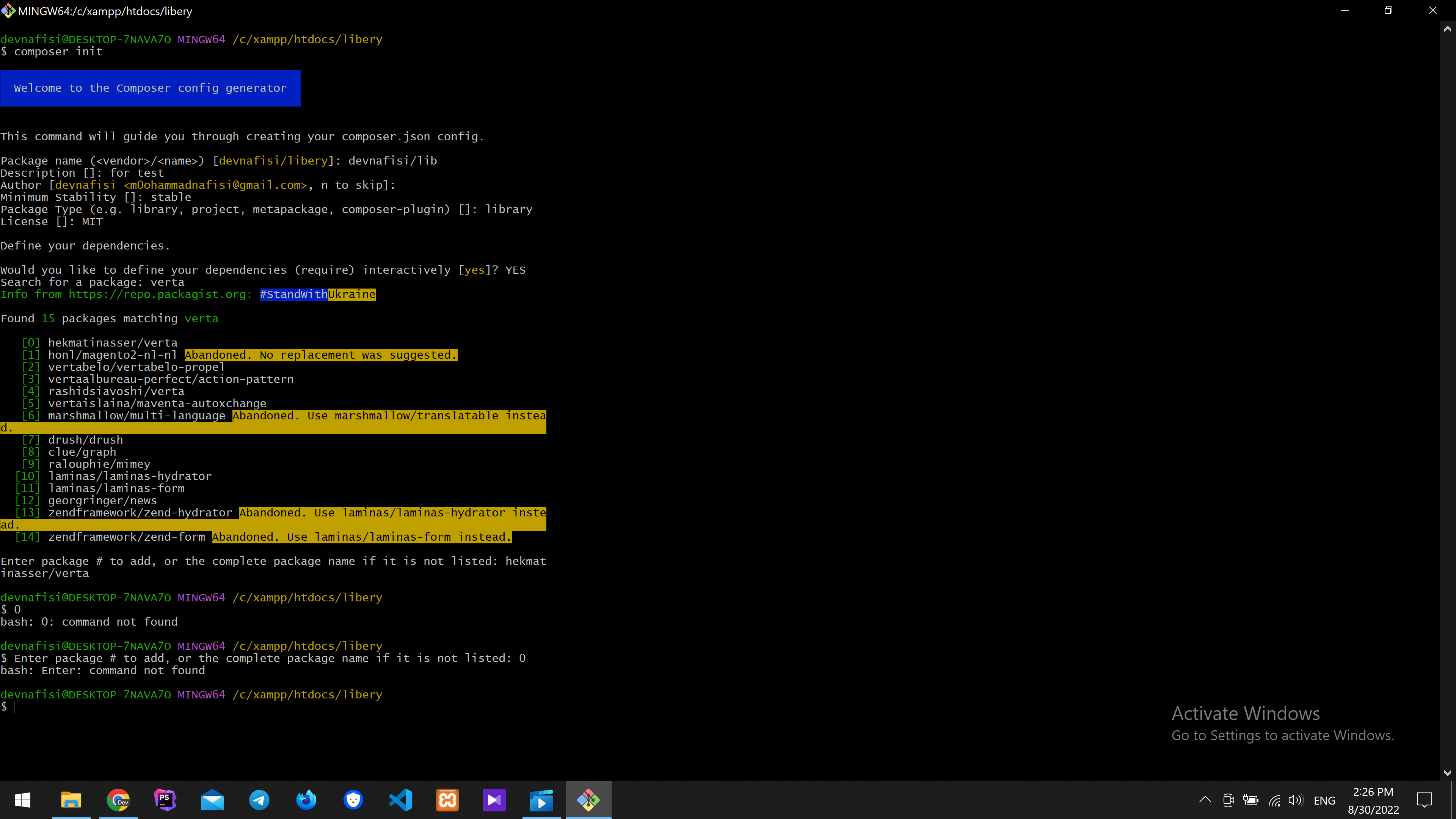Open the volume speaker tray icon
The height and width of the screenshot is (819, 1456).
[1296, 800]
